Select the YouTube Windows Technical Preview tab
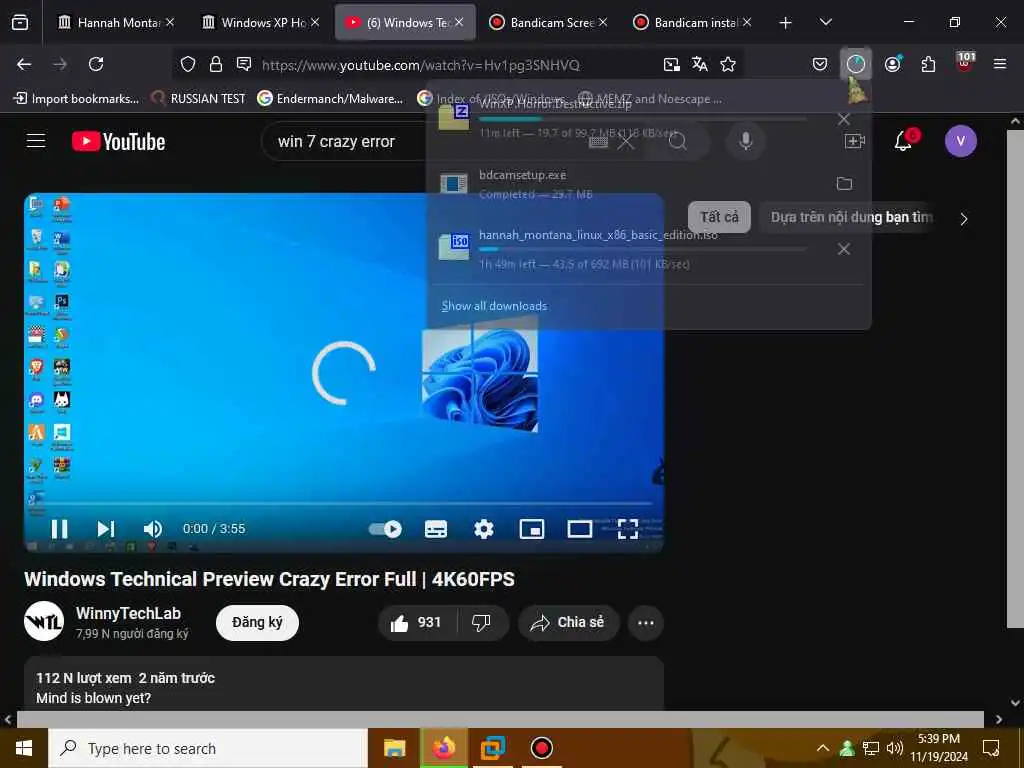Viewport: 1024px width, 768px height. (x=405, y=22)
